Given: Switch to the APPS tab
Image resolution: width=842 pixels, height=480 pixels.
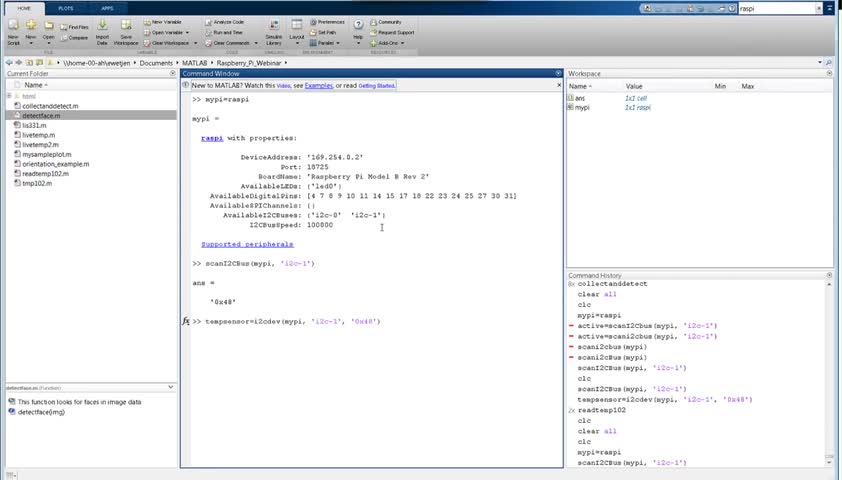Looking at the screenshot, I should click(107, 7).
